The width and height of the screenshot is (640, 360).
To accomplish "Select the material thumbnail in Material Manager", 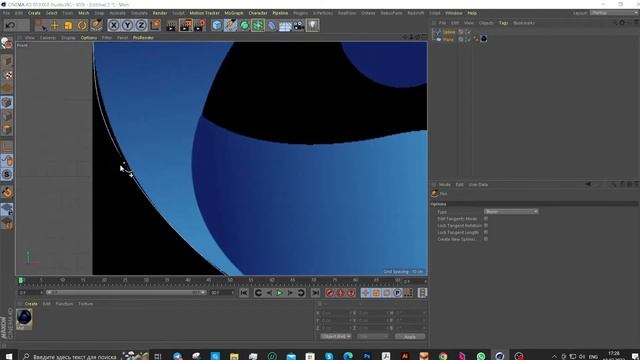I will tap(24, 319).
